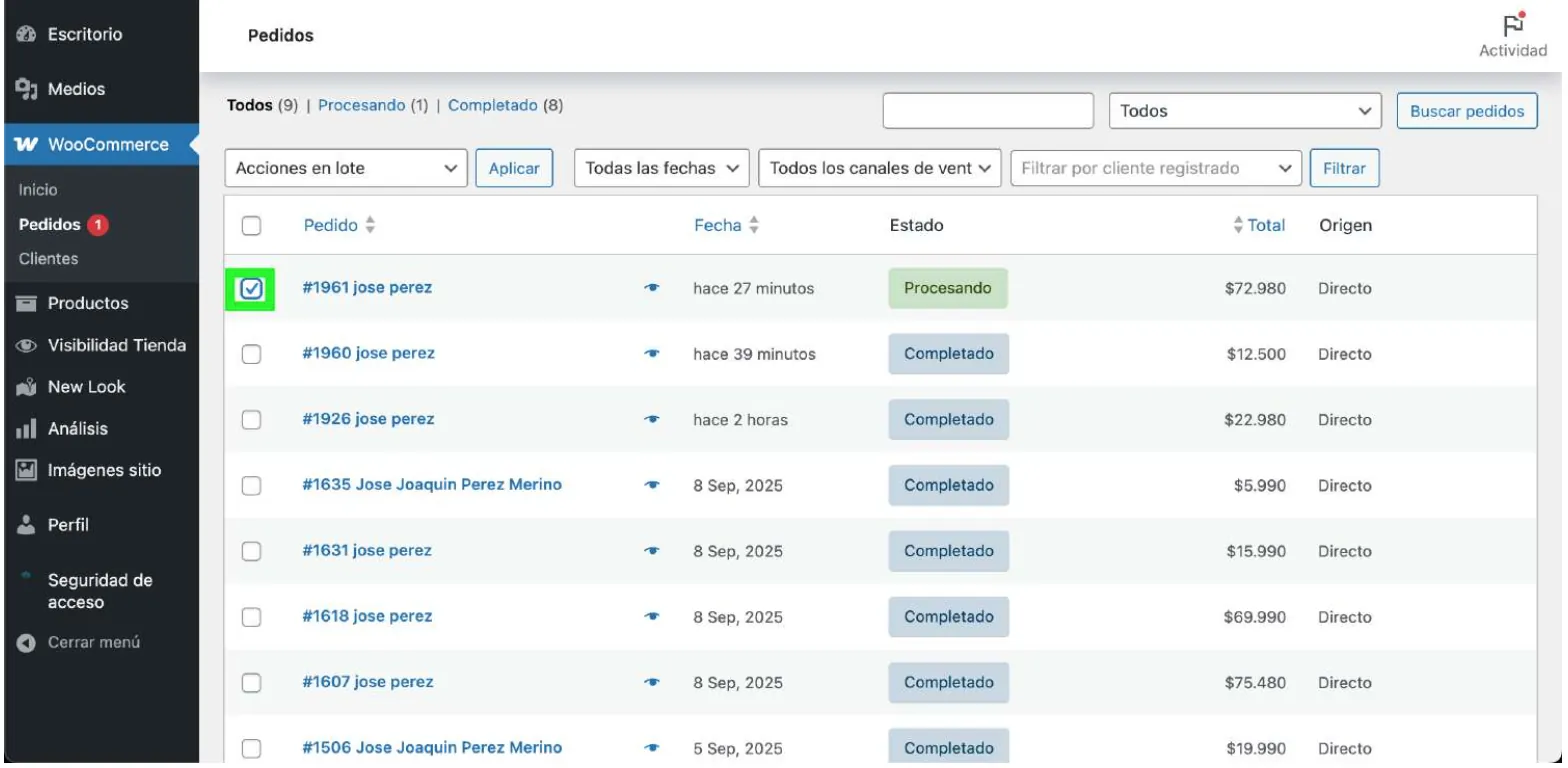1568x768 pixels.
Task: Preview order #1618 with eye icon
Action: (x=652, y=617)
